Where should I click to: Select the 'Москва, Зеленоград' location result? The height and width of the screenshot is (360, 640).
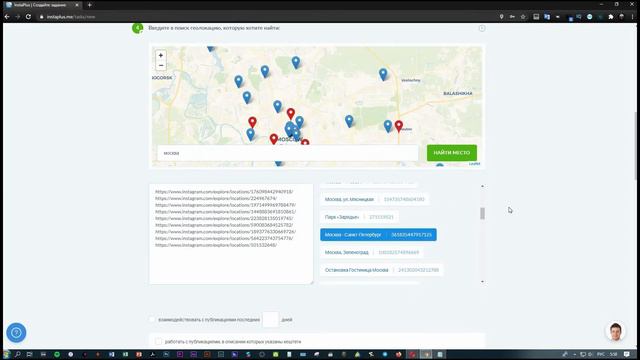coord(372,252)
